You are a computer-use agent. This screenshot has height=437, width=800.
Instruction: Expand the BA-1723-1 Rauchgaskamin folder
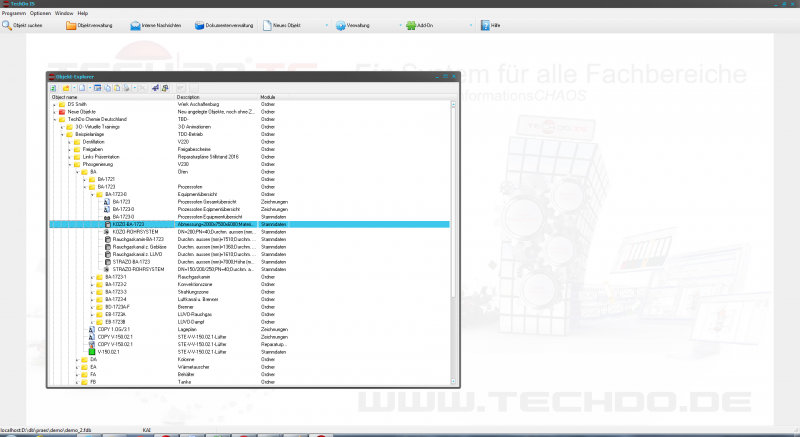pyautogui.click(x=92, y=277)
